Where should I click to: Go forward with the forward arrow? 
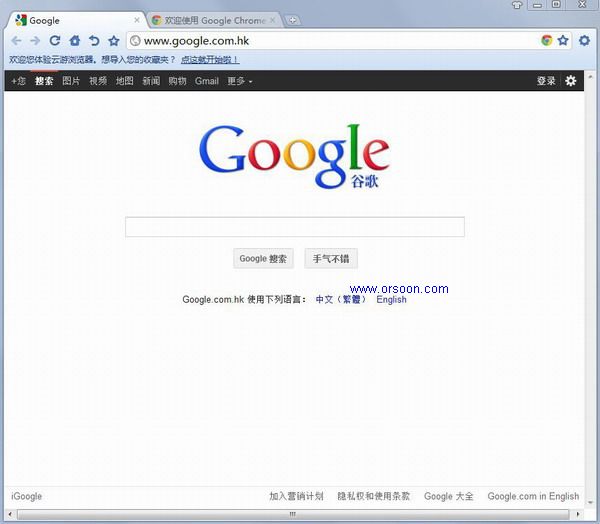pyautogui.click(x=35, y=41)
